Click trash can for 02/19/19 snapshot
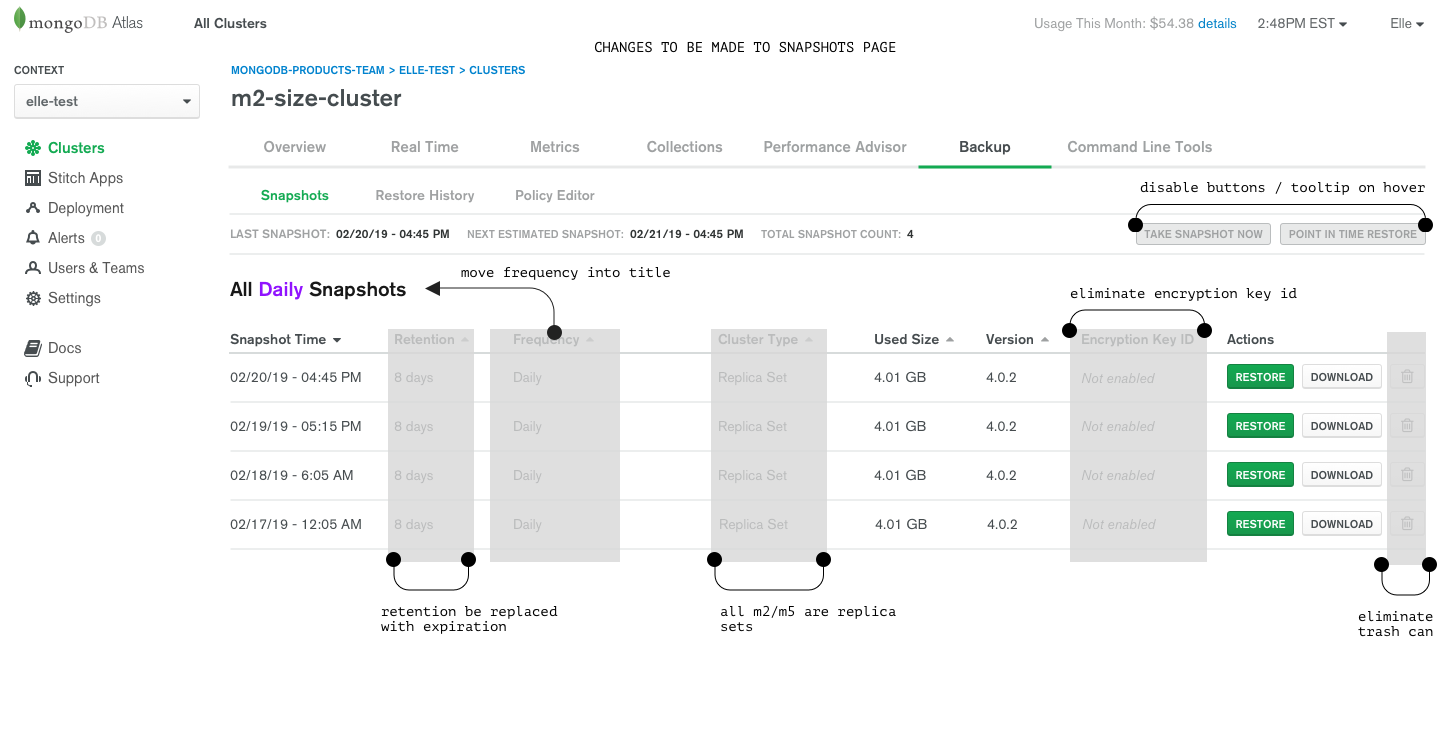The height and width of the screenshot is (756, 1440). click(x=1407, y=426)
